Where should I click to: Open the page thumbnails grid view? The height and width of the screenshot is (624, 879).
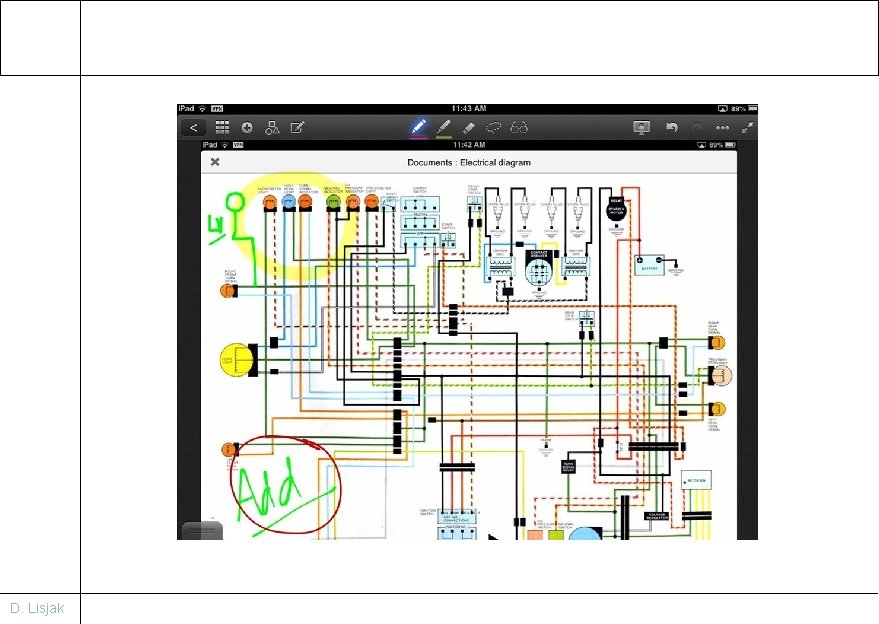coord(222,127)
